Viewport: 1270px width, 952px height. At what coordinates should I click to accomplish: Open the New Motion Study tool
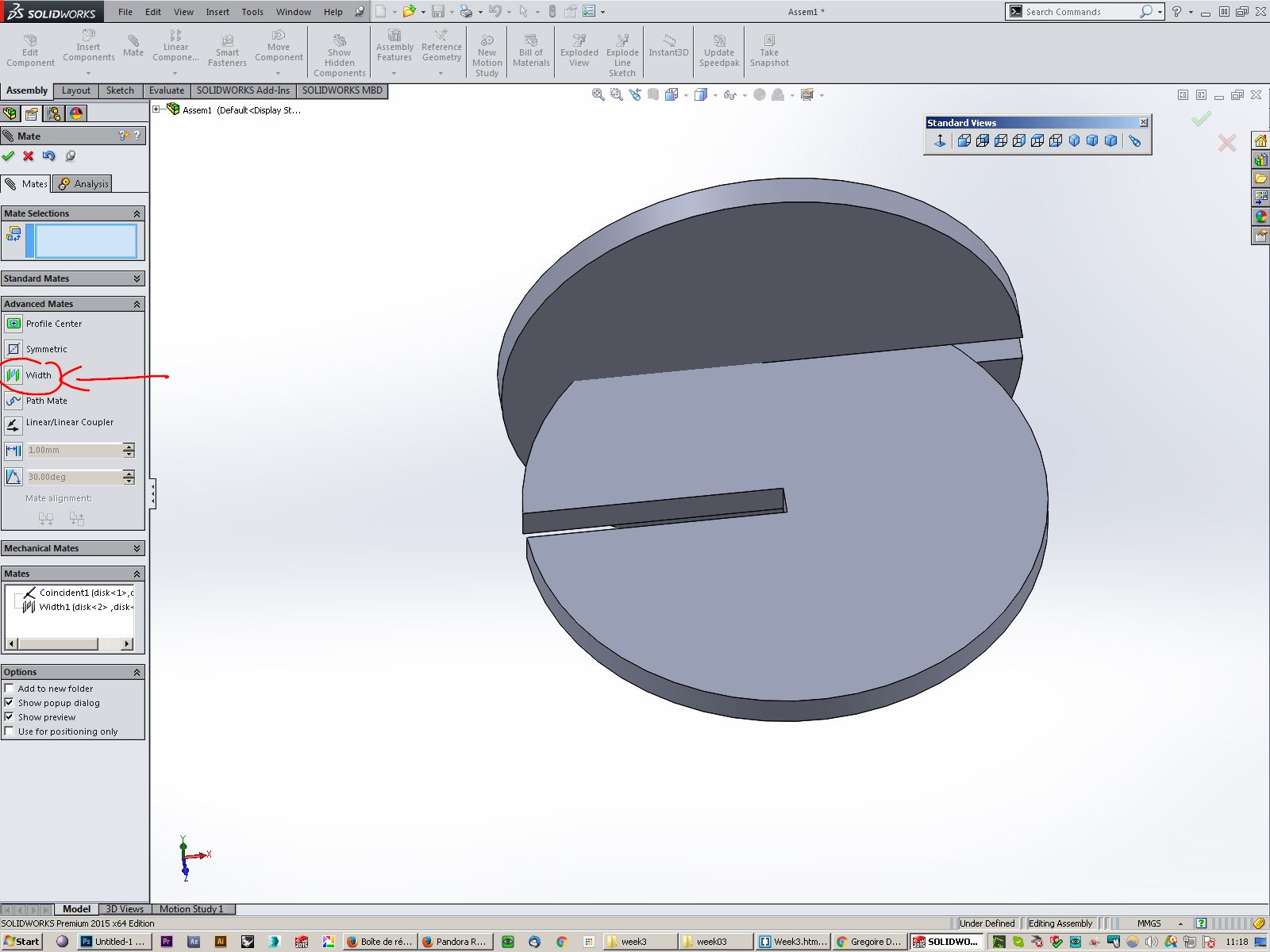[x=487, y=56]
